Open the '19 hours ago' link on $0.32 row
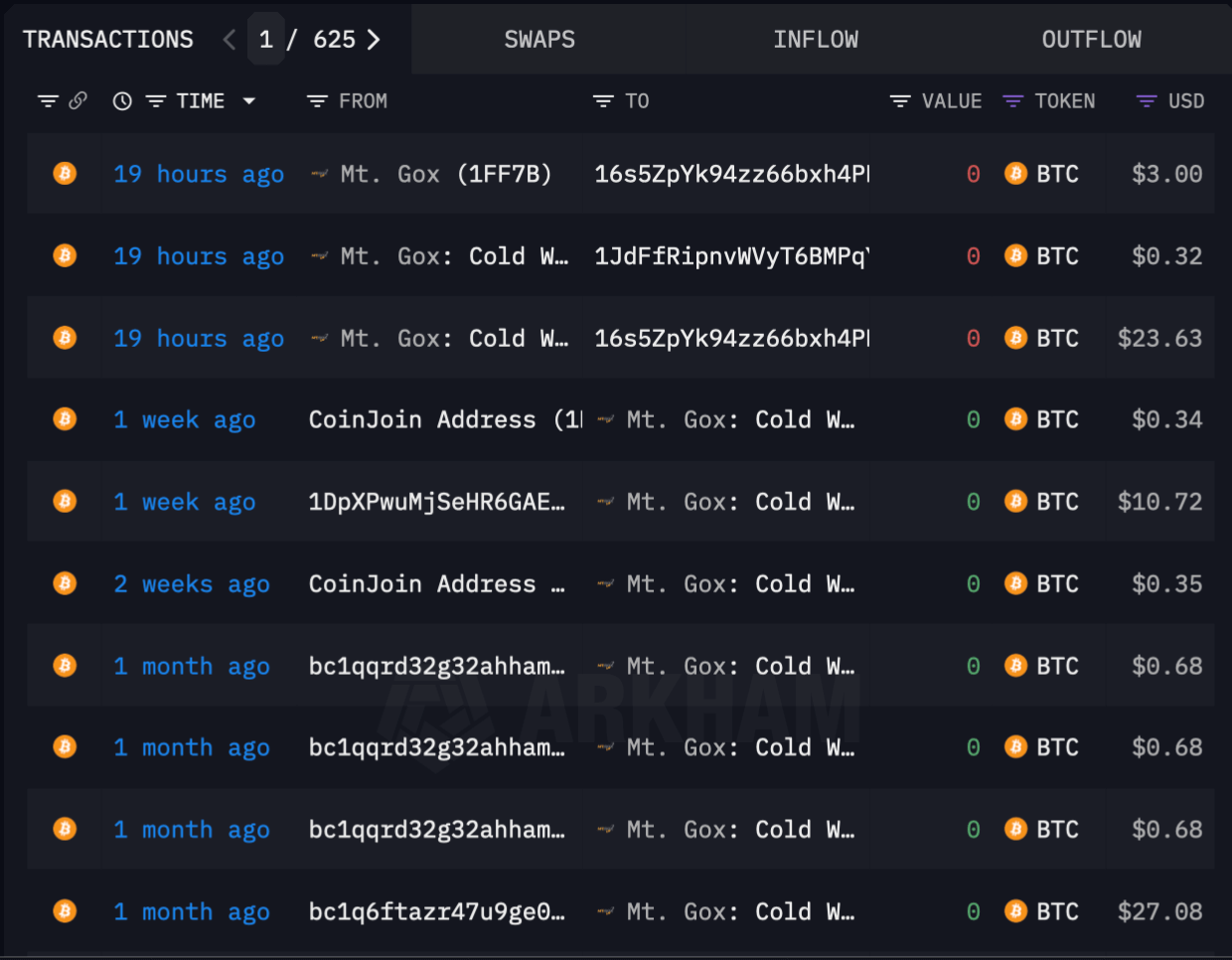 [x=199, y=257]
